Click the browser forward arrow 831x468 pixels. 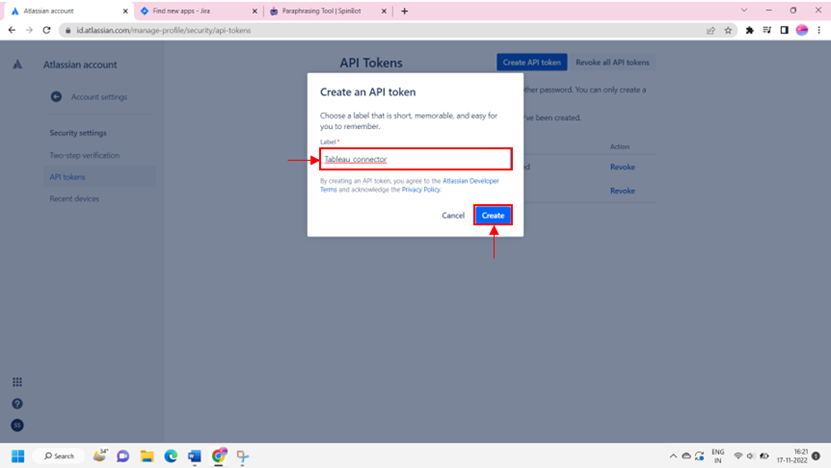click(x=29, y=30)
